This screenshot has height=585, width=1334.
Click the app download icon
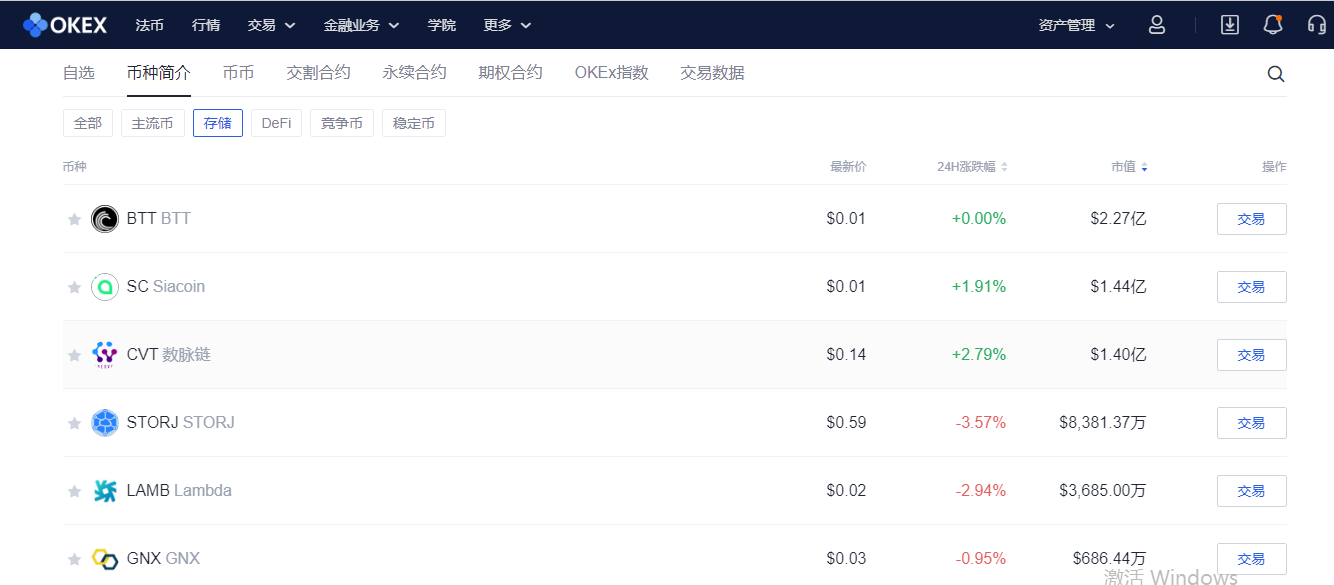(1229, 24)
